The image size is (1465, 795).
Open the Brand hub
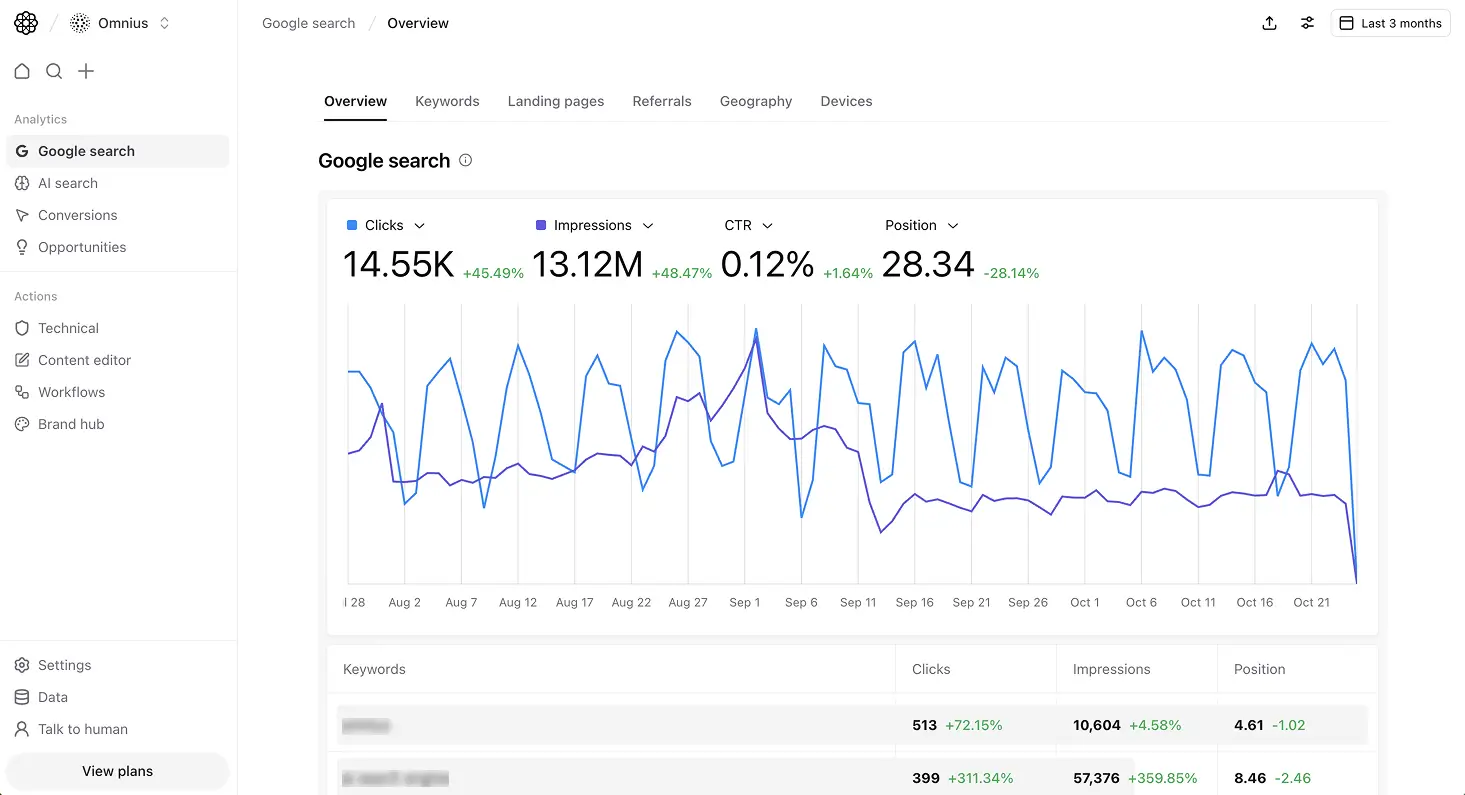click(69, 424)
